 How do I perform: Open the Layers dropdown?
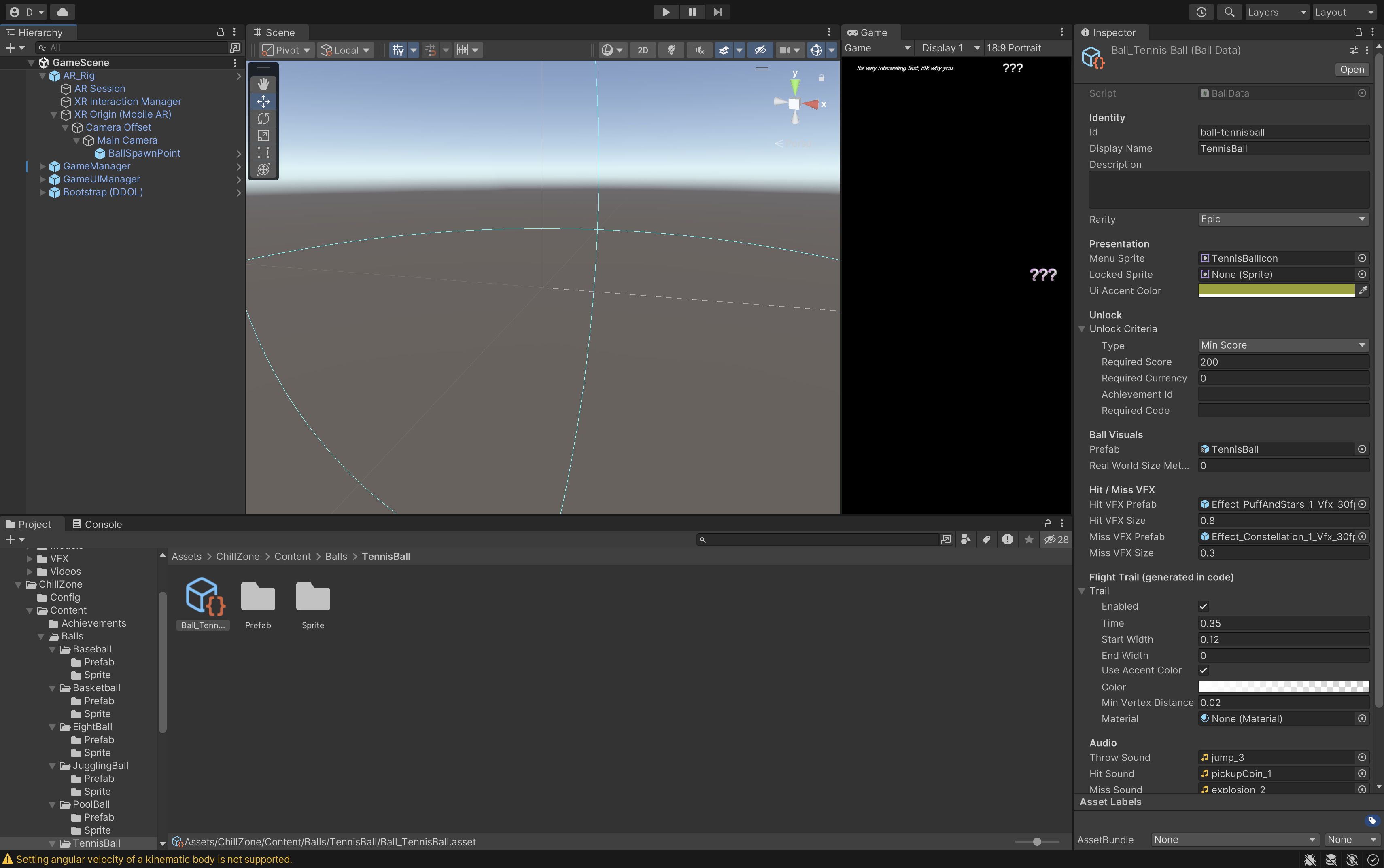pos(1276,12)
